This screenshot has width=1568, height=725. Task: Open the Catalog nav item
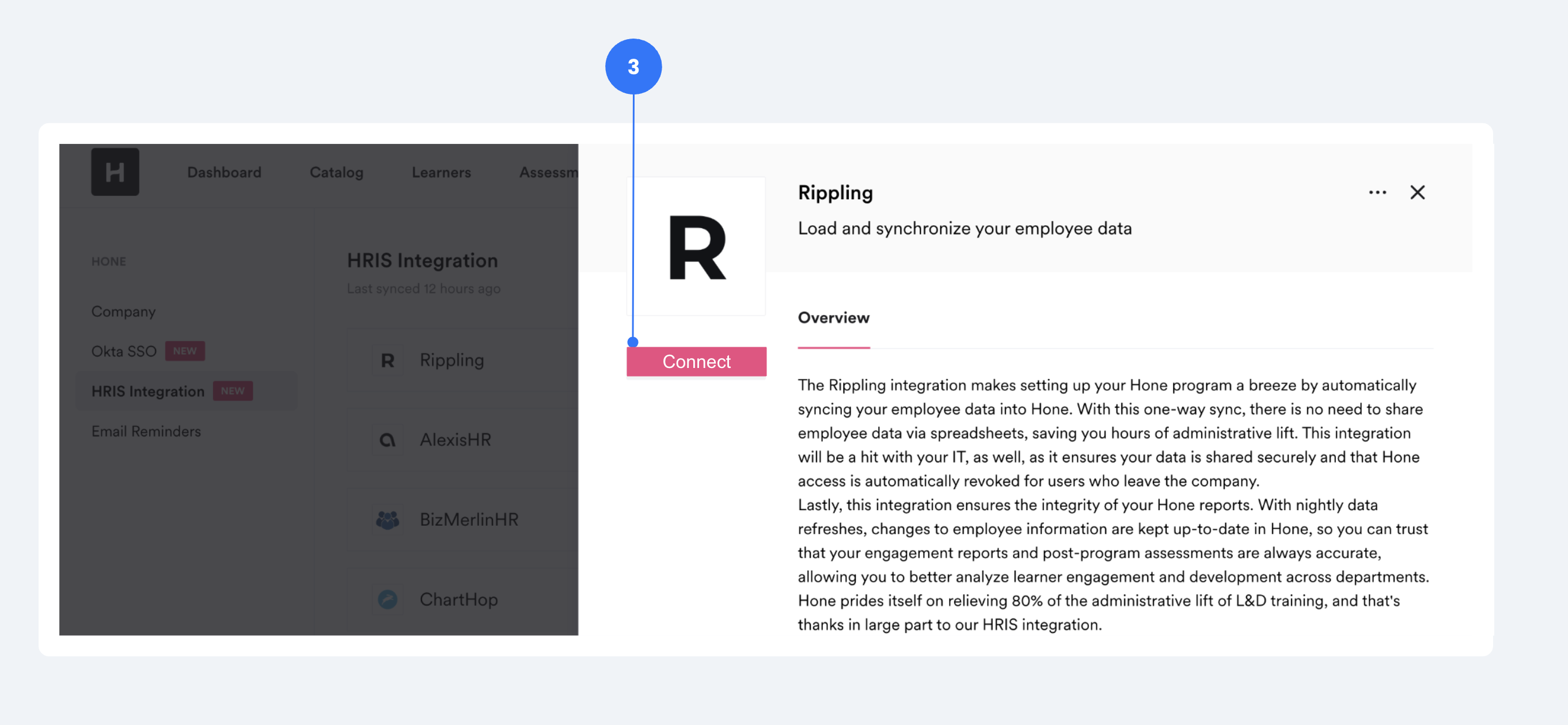coord(336,172)
